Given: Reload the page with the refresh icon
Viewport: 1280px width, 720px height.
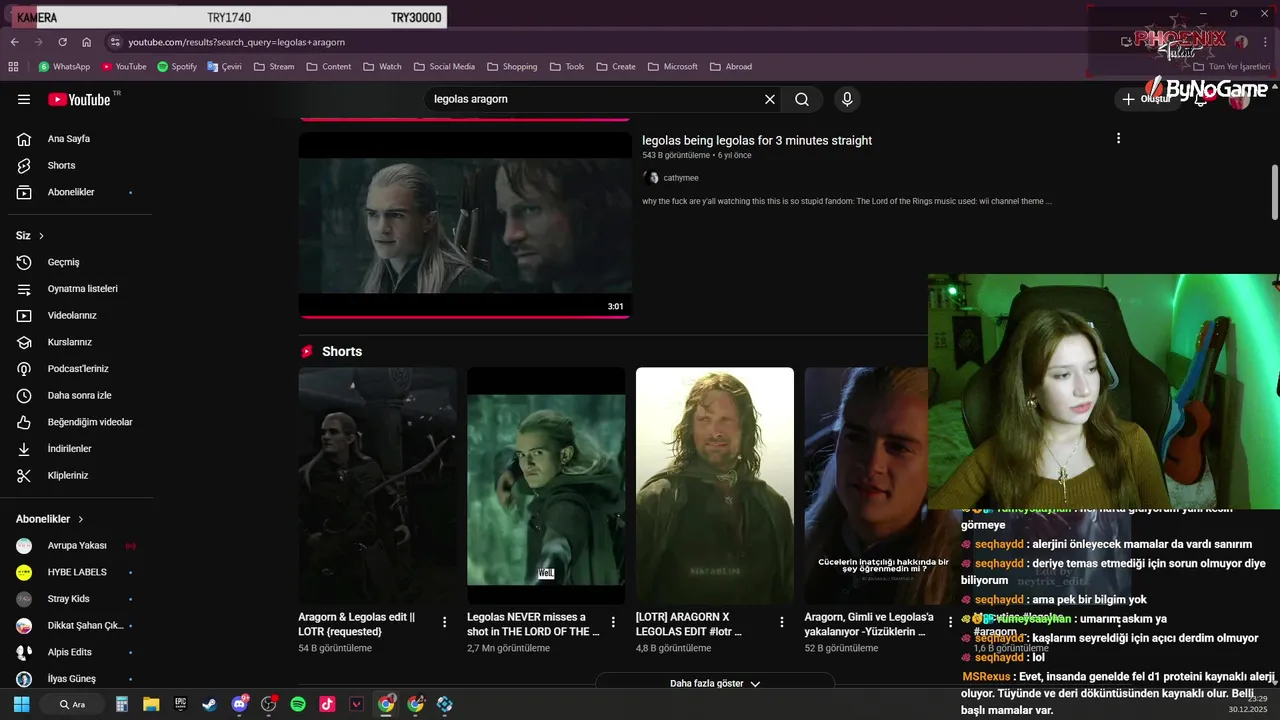Looking at the screenshot, I should pos(63,42).
